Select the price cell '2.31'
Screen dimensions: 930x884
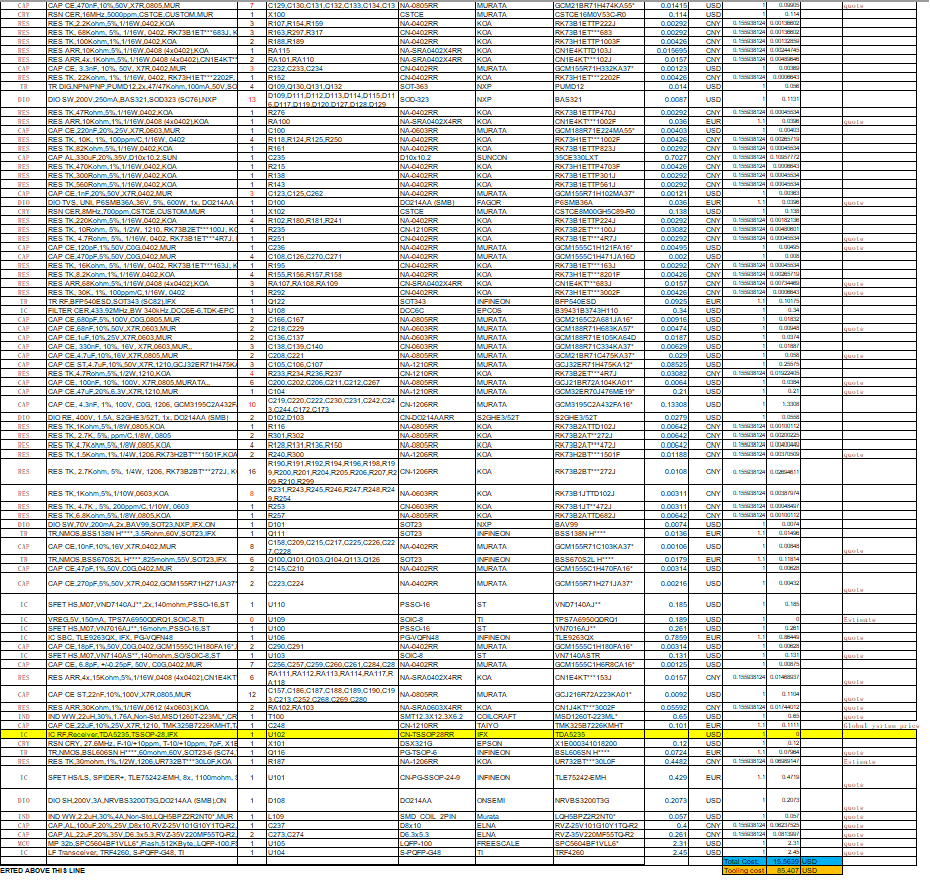[x=666, y=844]
